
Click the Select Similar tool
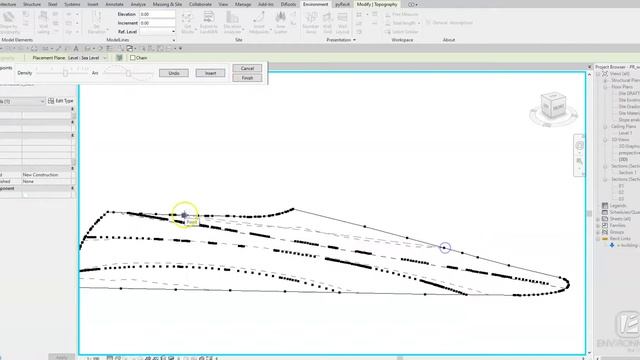click(402, 32)
